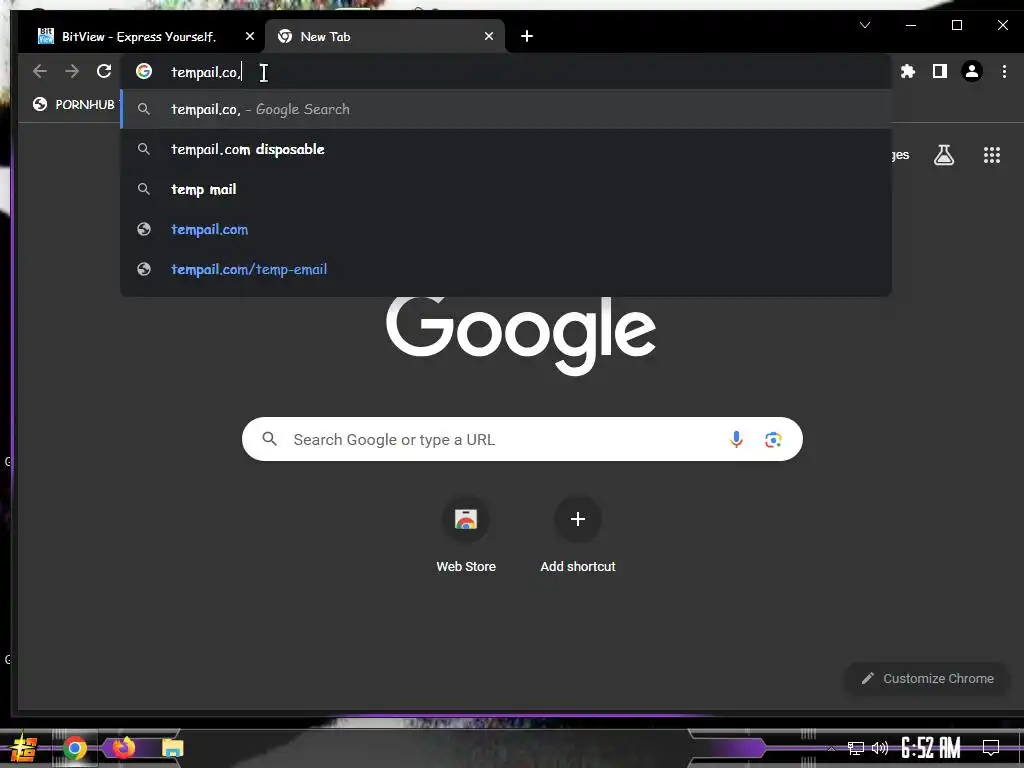Screen dimensions: 1024x768
Task: Open network icon in system tray
Action: [x=855, y=748]
